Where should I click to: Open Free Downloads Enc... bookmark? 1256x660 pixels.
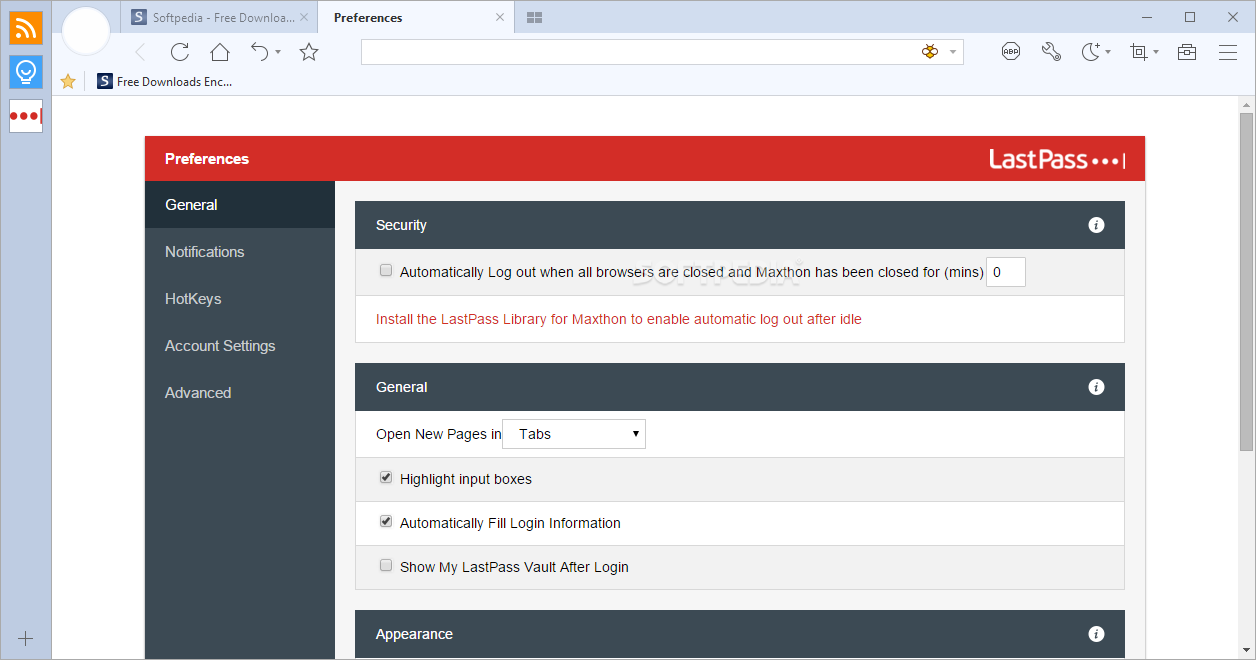(165, 82)
